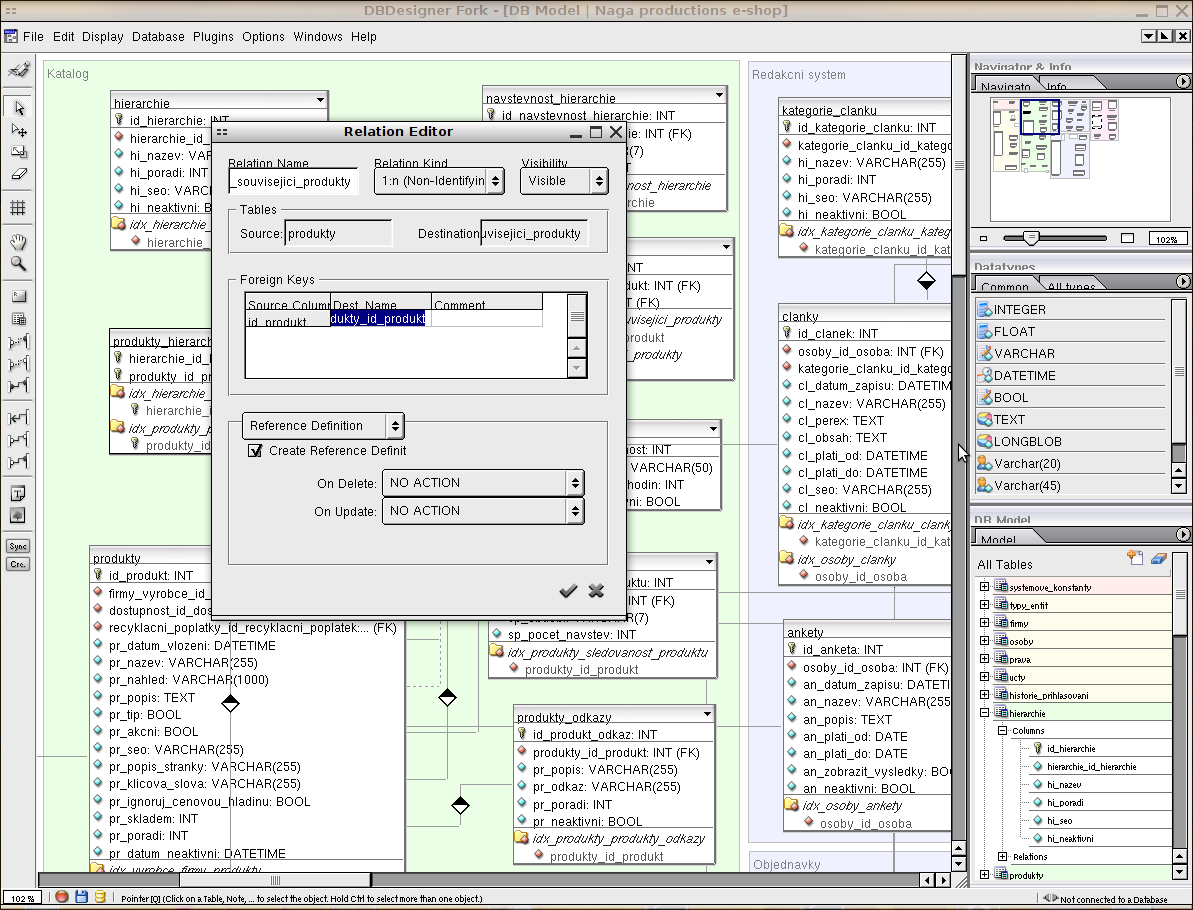Select the Hand pan tool
The height and width of the screenshot is (910, 1193).
[18, 242]
